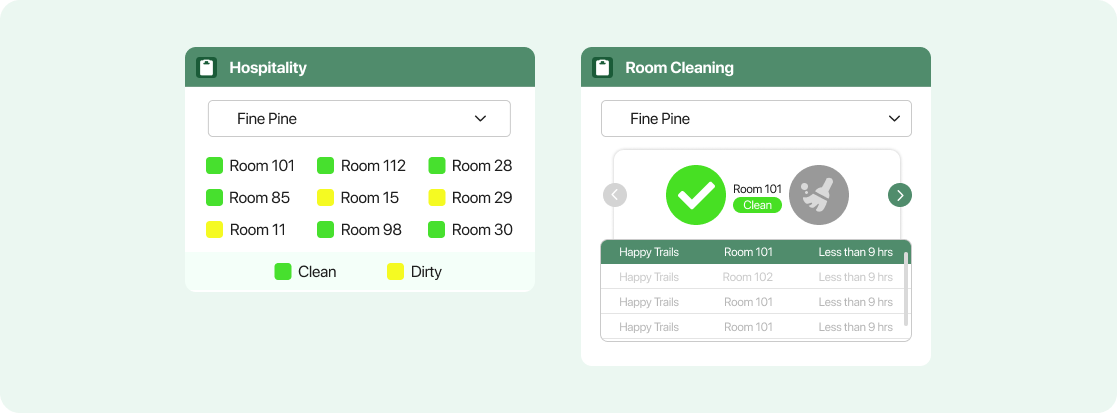Screen dimensions: 1117x413
Task: Click the clipboard icon in Room Cleaning header
Action: [x=603, y=68]
